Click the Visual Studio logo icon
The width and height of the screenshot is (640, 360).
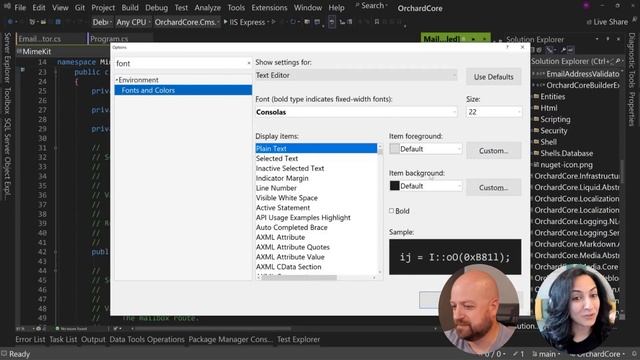point(7,7)
